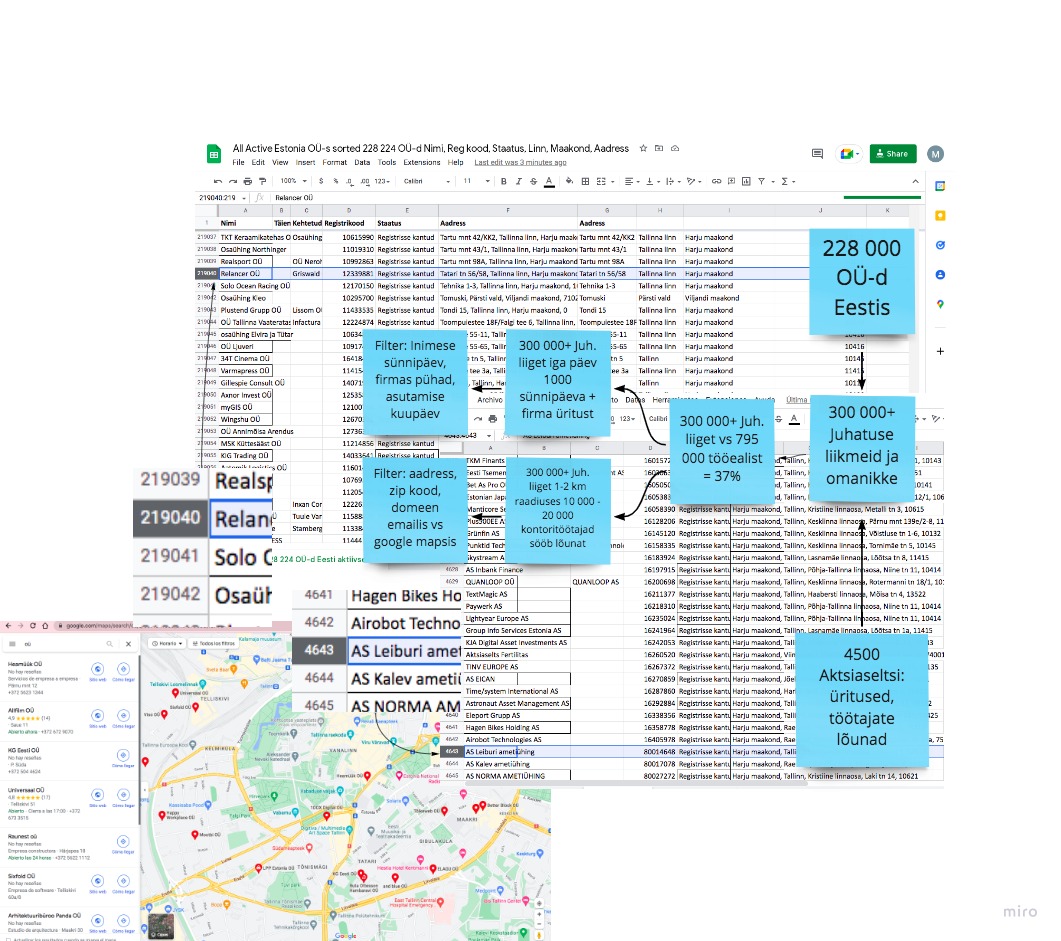
Task: Open the font size 11 dropdown
Action: 476,181
